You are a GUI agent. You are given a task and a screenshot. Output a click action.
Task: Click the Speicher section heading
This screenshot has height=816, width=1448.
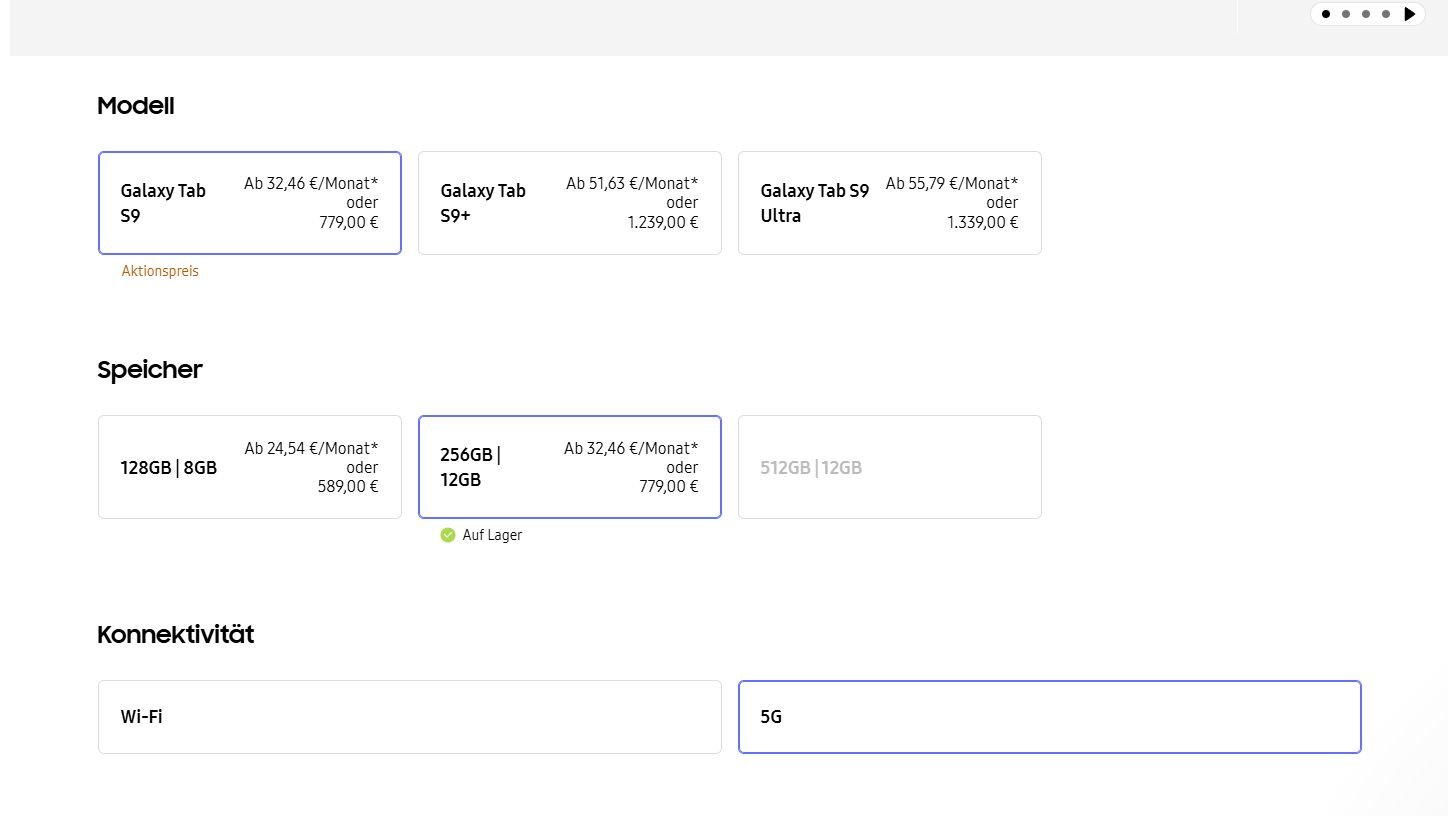150,370
